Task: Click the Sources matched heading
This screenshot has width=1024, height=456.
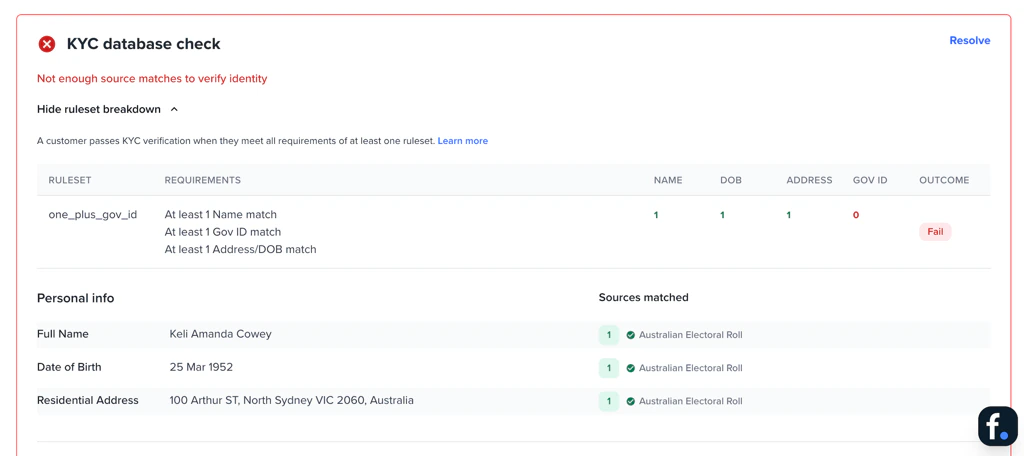Action: point(643,297)
